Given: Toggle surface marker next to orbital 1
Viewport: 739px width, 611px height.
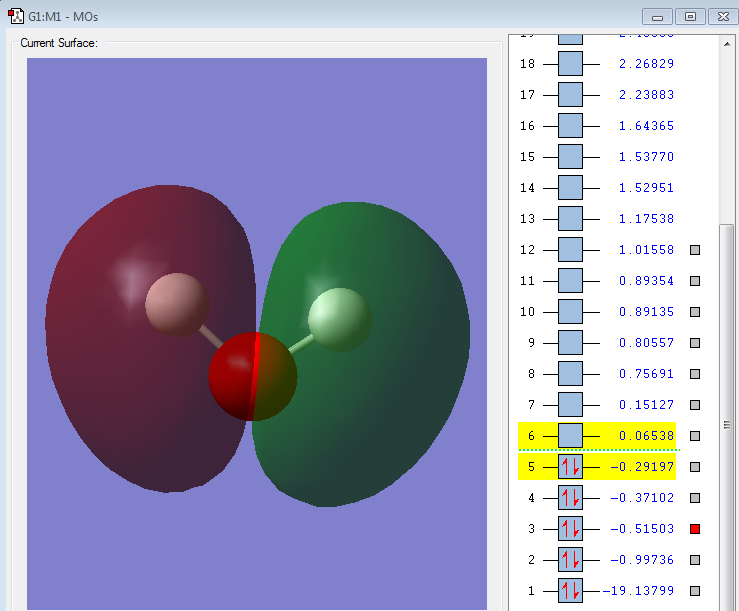Looking at the screenshot, I should [695, 591].
